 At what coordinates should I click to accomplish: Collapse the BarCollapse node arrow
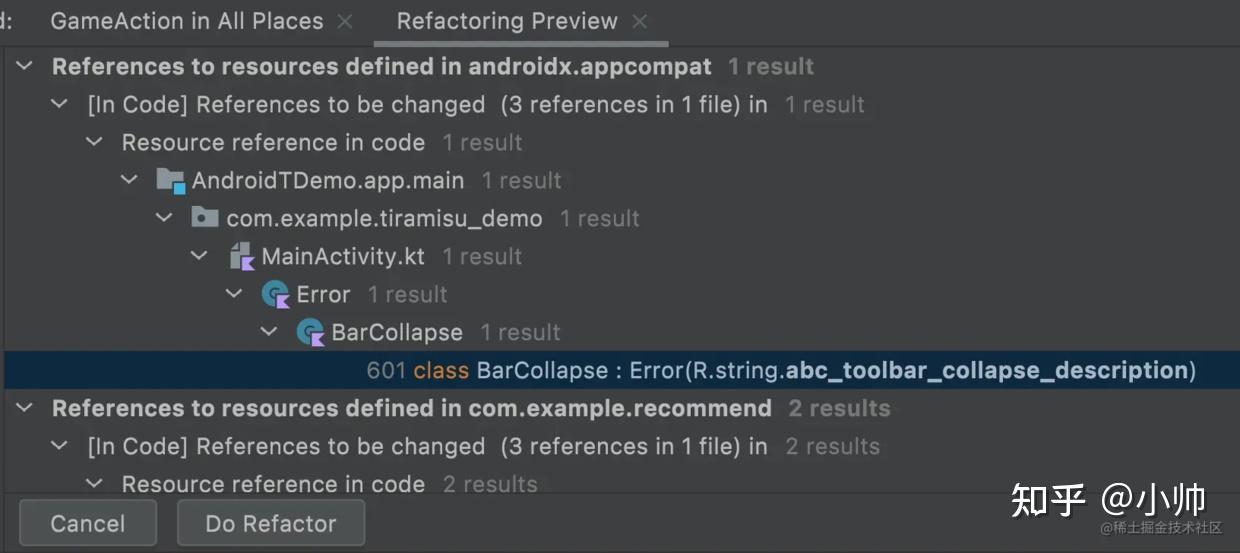(x=269, y=332)
